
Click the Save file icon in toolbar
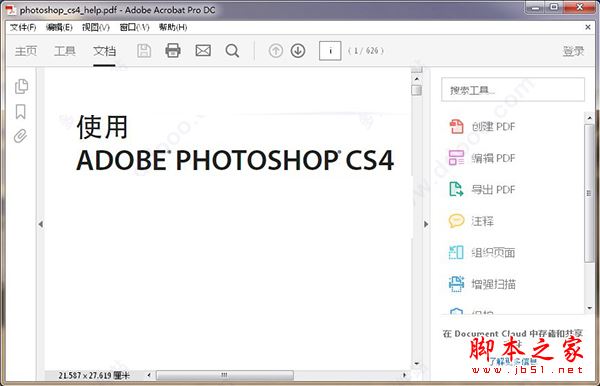144,50
